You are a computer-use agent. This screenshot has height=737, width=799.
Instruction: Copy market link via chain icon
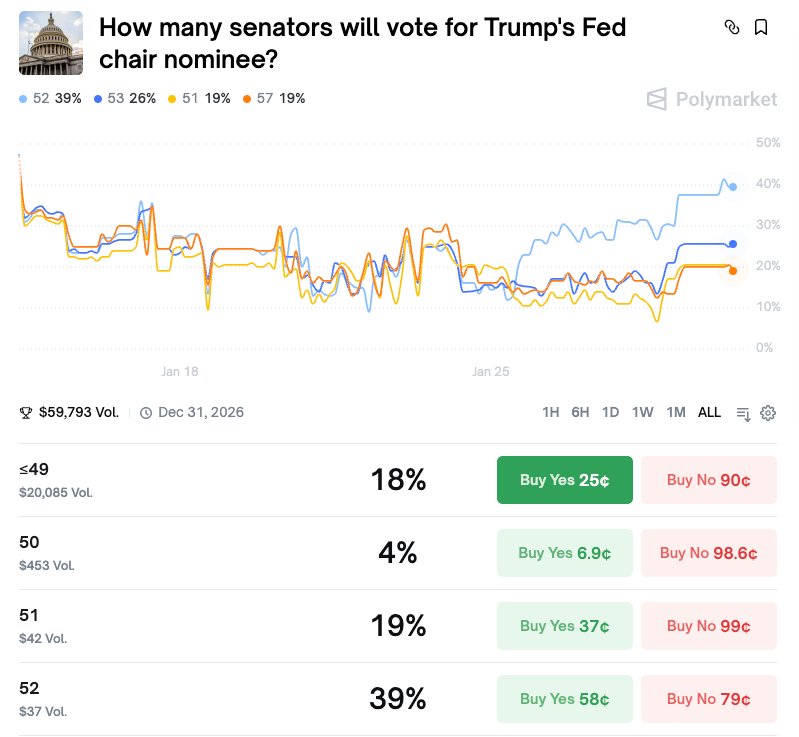(x=732, y=28)
